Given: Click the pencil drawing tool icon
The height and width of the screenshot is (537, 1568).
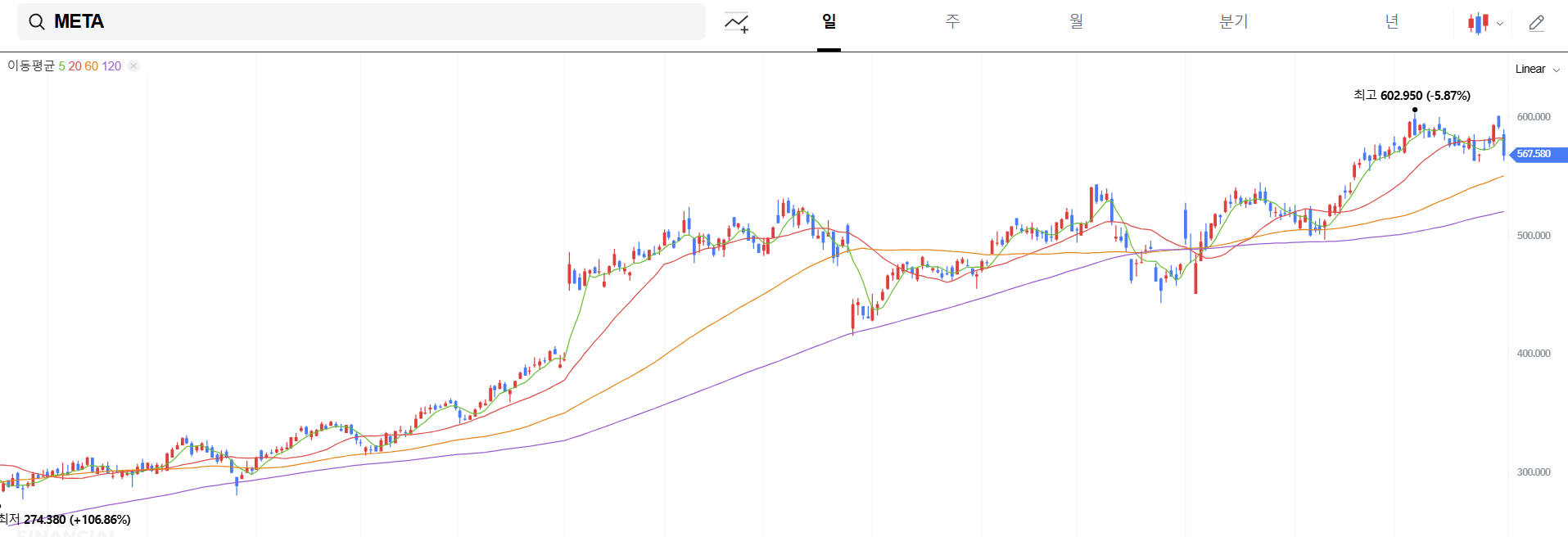Looking at the screenshot, I should 1537,23.
